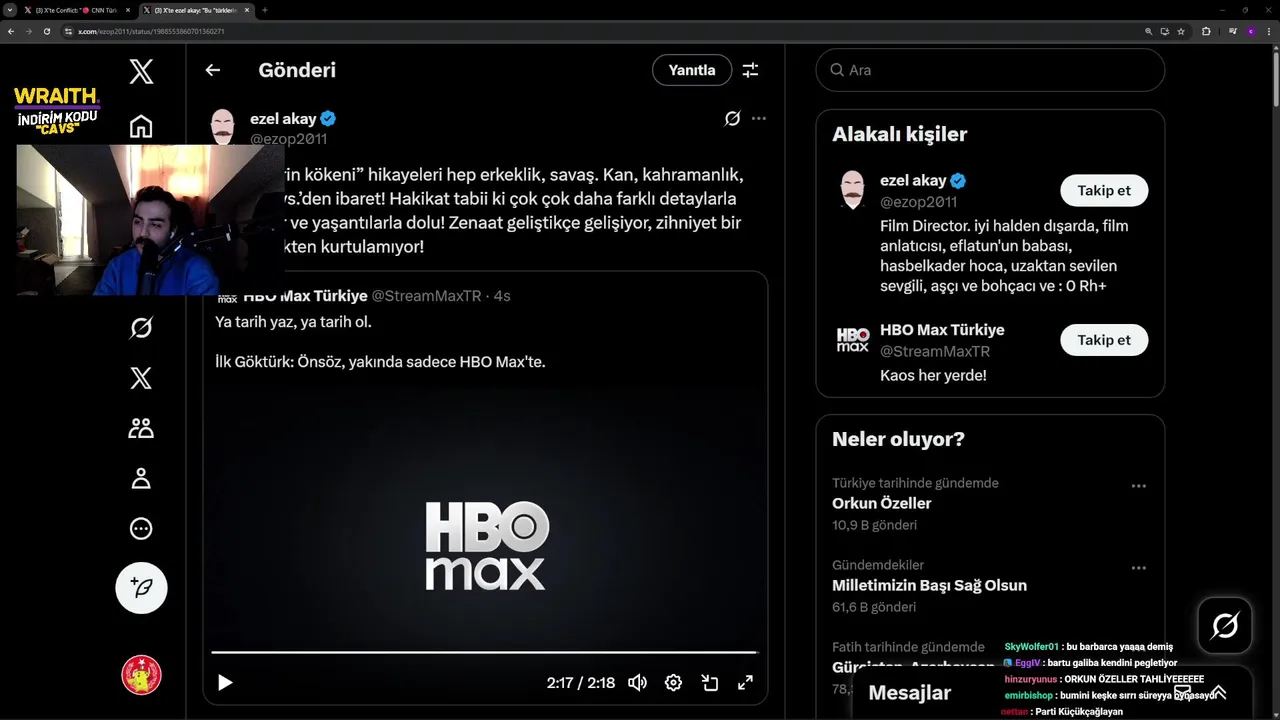Click the white compose post button

141,587
